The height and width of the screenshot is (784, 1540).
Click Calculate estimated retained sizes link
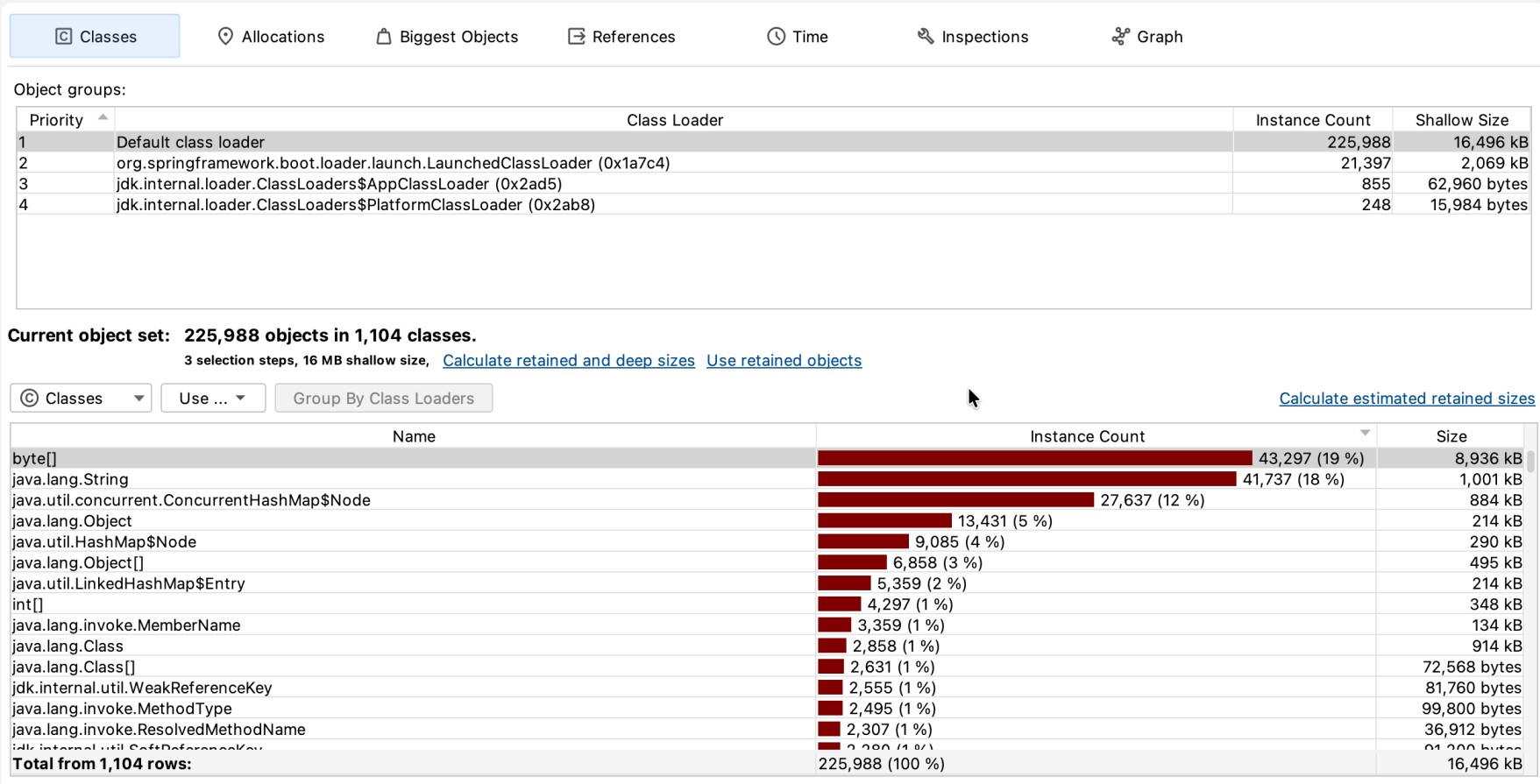(1407, 399)
